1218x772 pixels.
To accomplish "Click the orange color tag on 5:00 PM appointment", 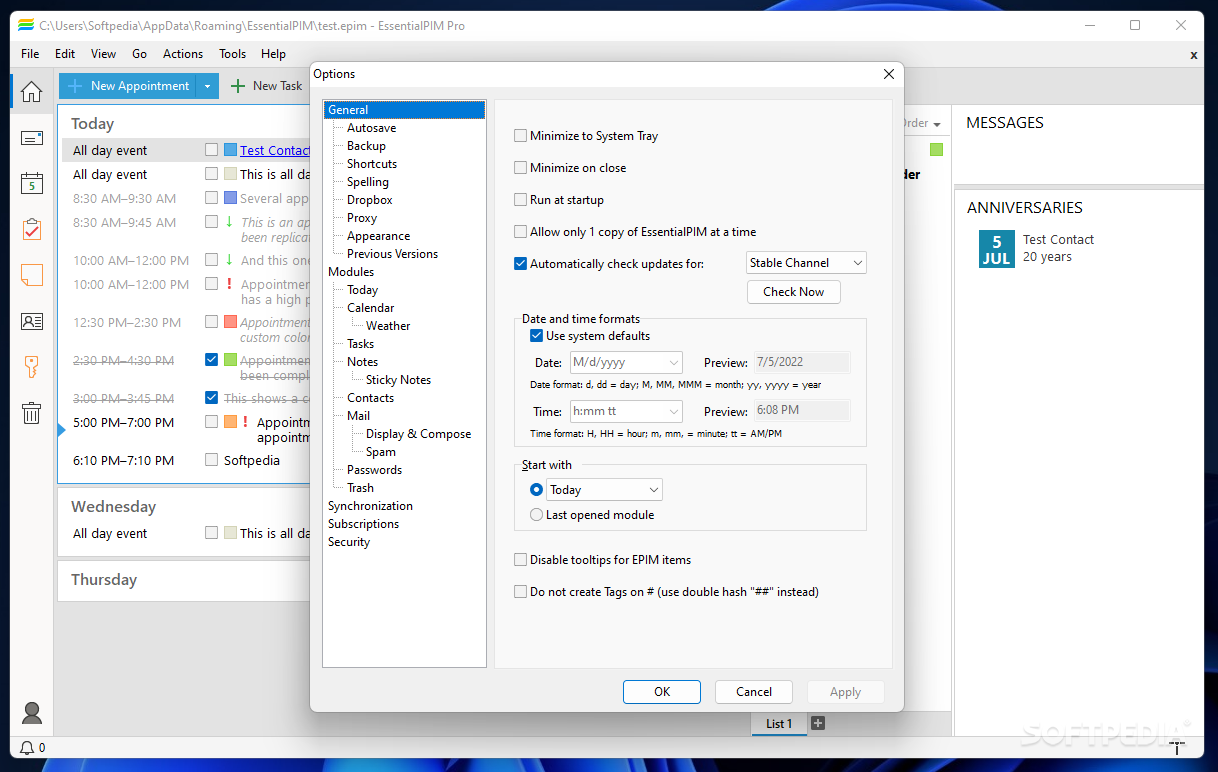I will tap(231, 422).
